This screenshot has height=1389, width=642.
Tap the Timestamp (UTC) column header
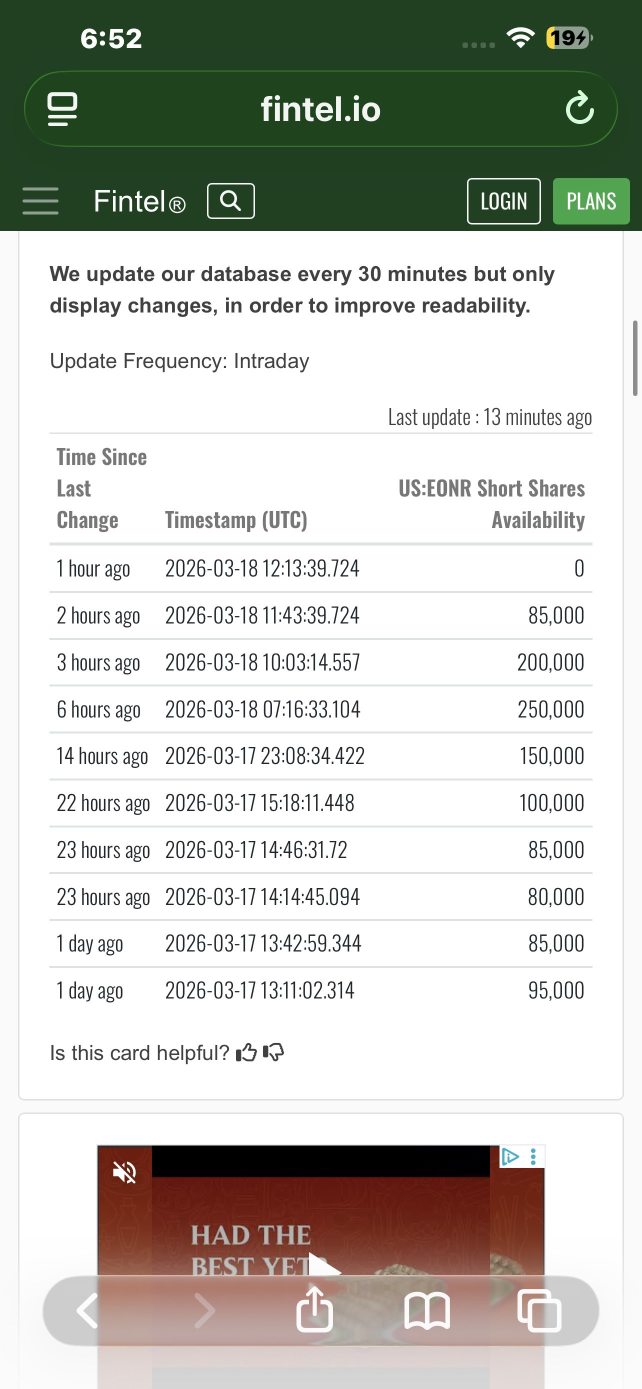point(236,520)
